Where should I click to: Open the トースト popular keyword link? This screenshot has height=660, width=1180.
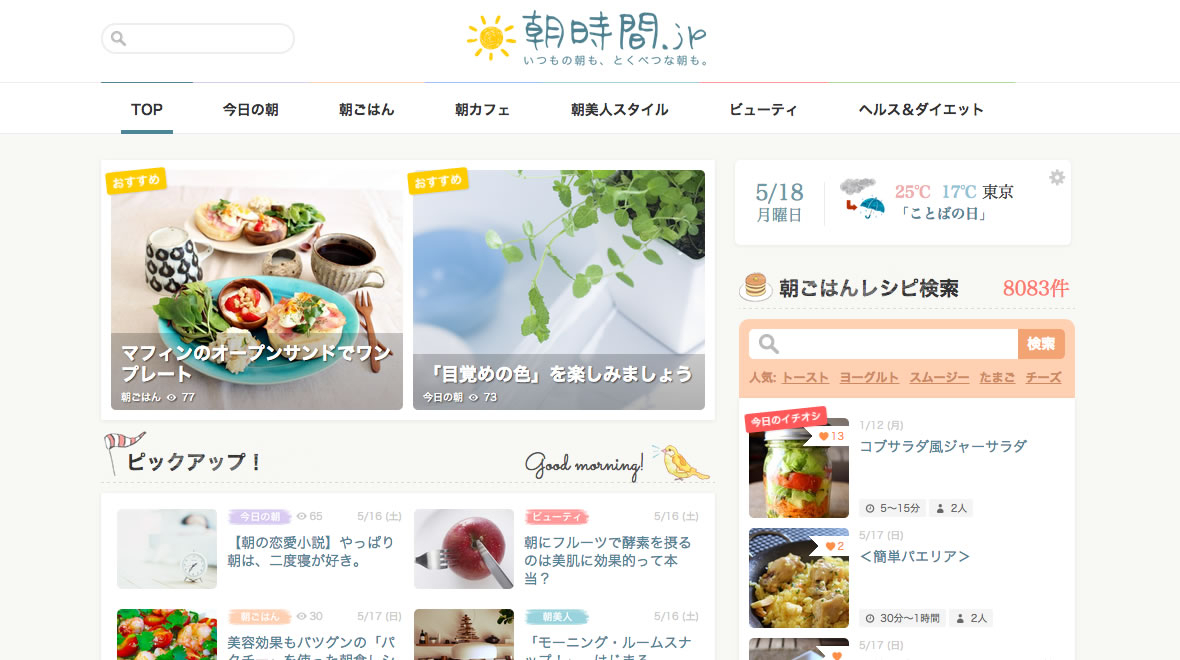tap(805, 378)
